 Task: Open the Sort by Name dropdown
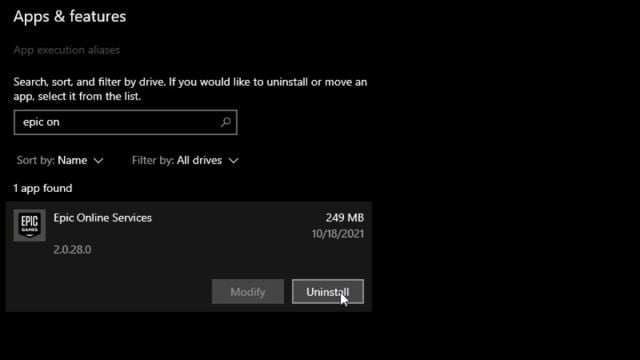click(x=60, y=160)
